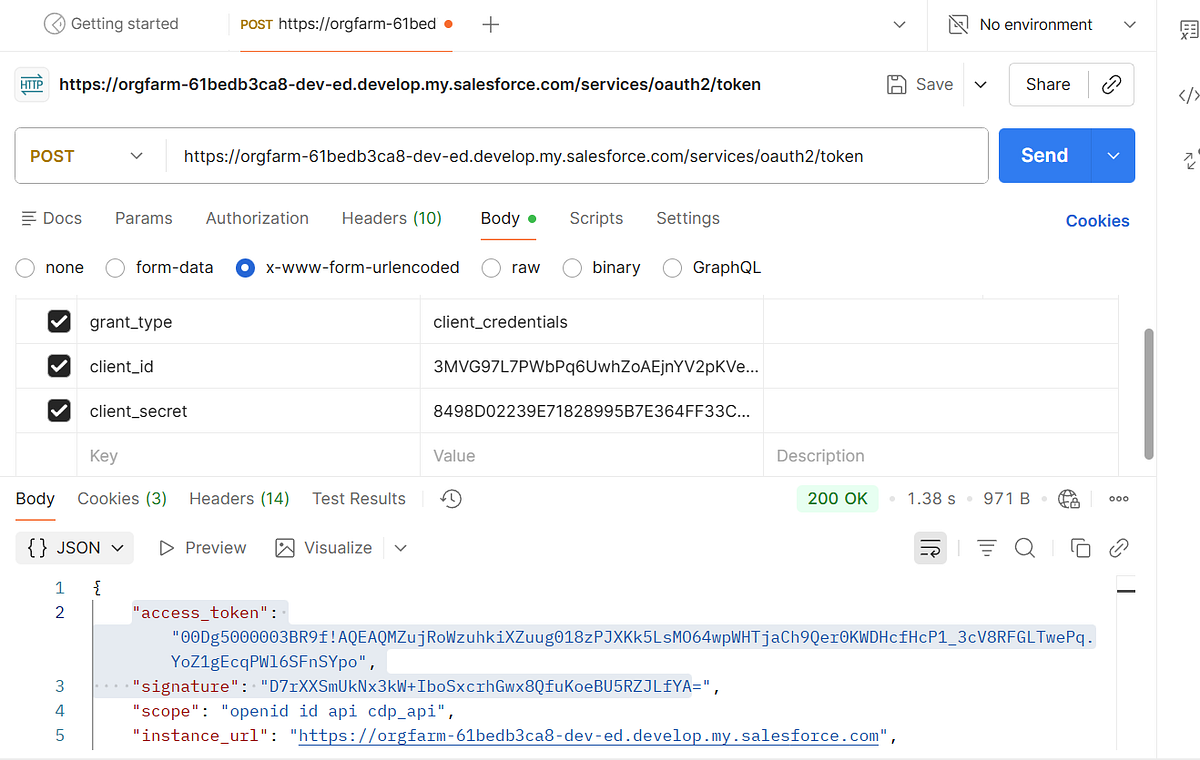Click the copy link icon beside Share
Screen dimensions: 1200x760
(1111, 85)
